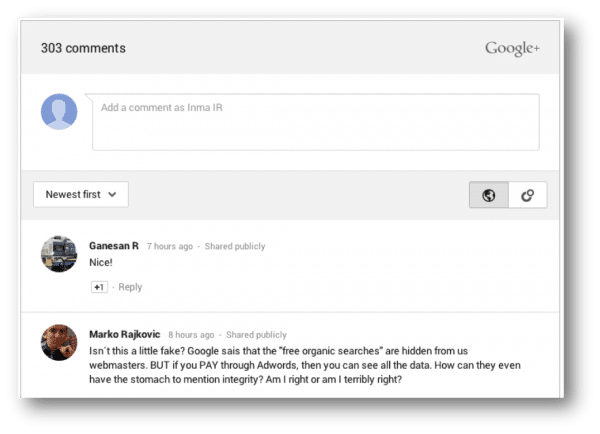The width and height of the screenshot is (600, 434).
Task: Open the 7 hours ago timestamp
Action: [170, 246]
